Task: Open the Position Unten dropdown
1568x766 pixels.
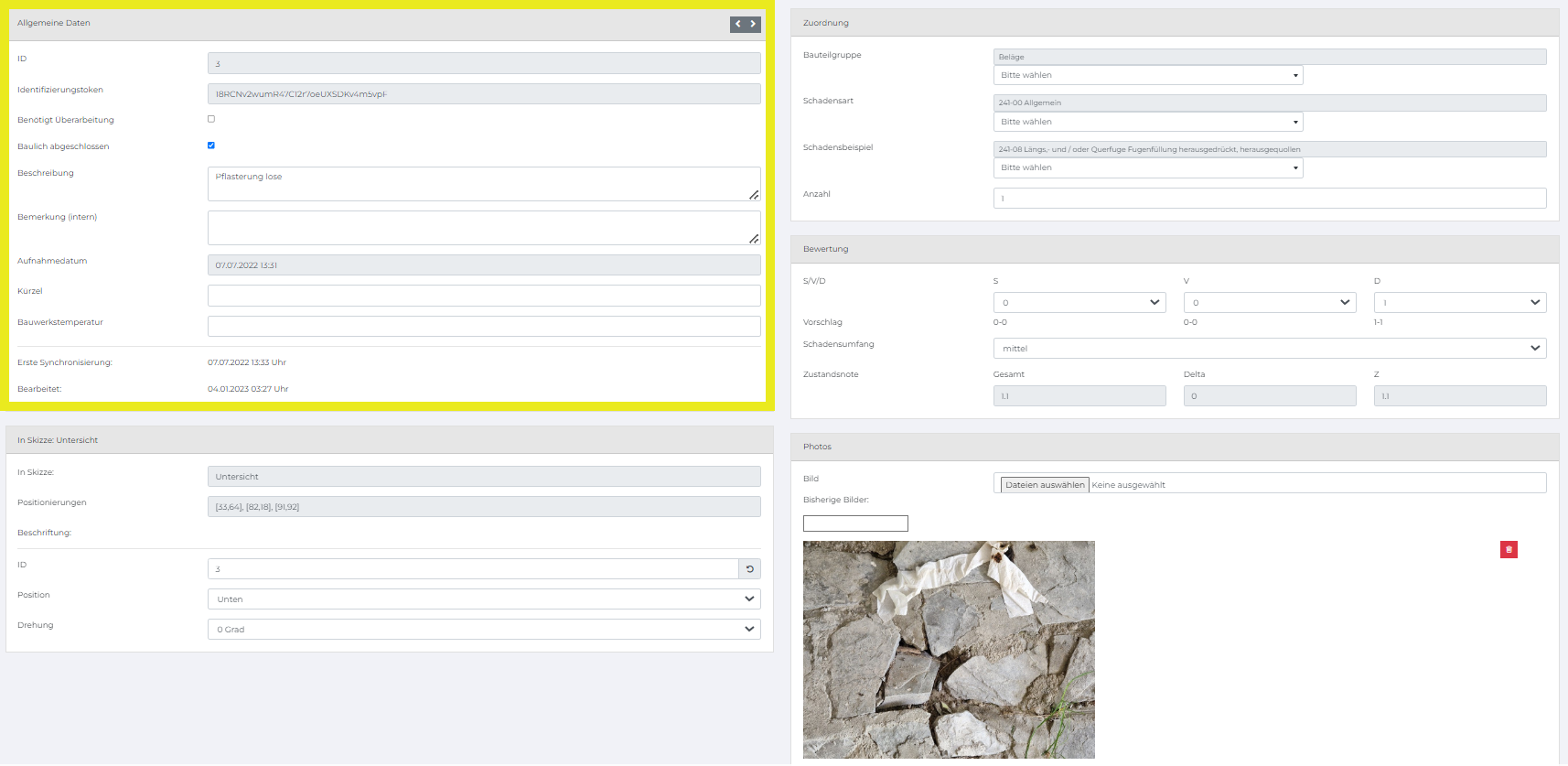Action: (x=484, y=599)
